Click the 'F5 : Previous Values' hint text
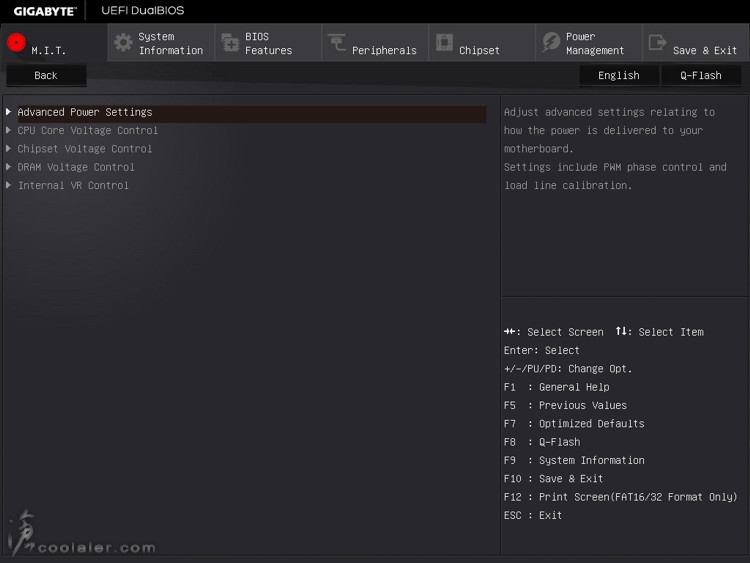The height and width of the screenshot is (563, 750). [565, 405]
